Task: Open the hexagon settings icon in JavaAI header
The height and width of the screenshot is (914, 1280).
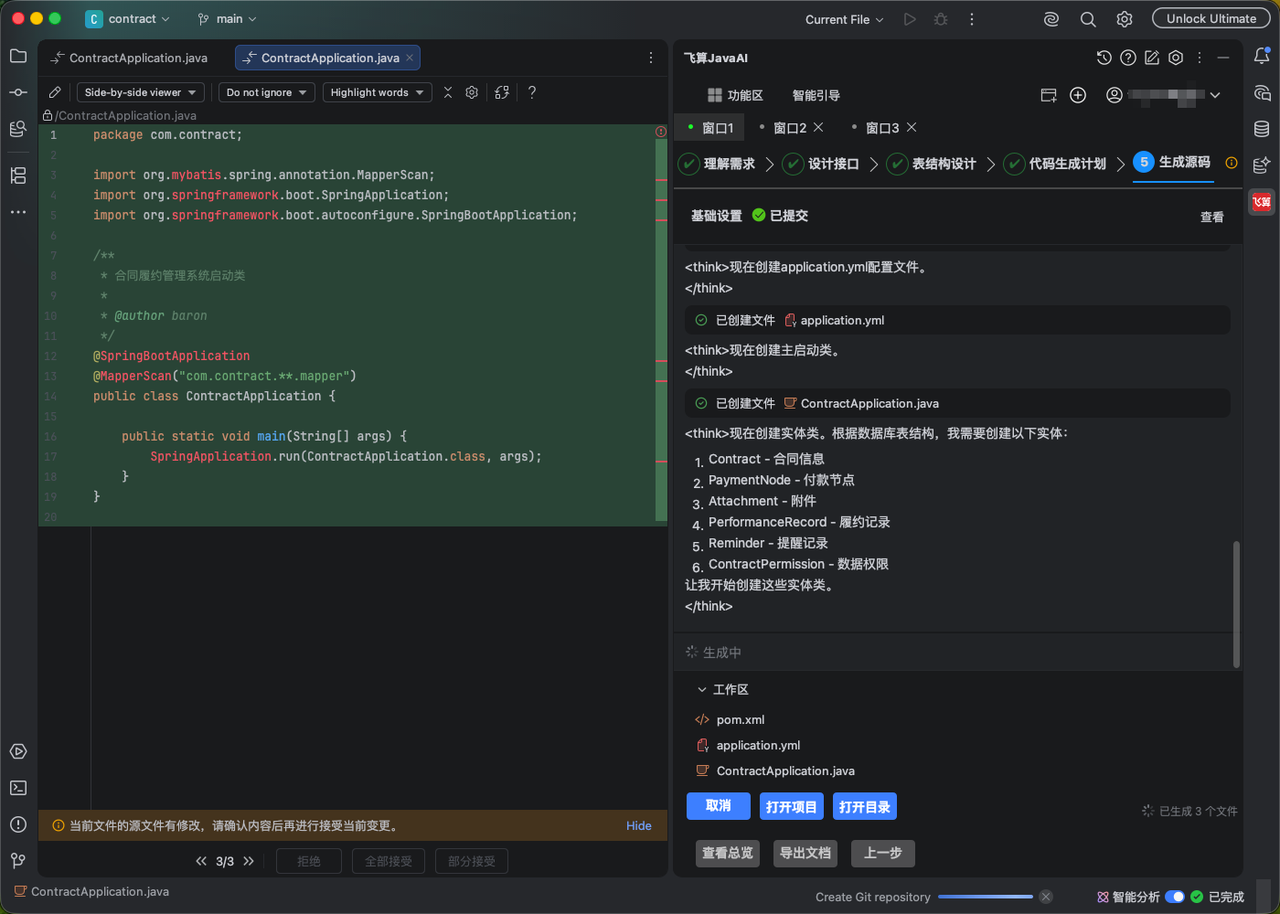Action: click(x=1176, y=58)
